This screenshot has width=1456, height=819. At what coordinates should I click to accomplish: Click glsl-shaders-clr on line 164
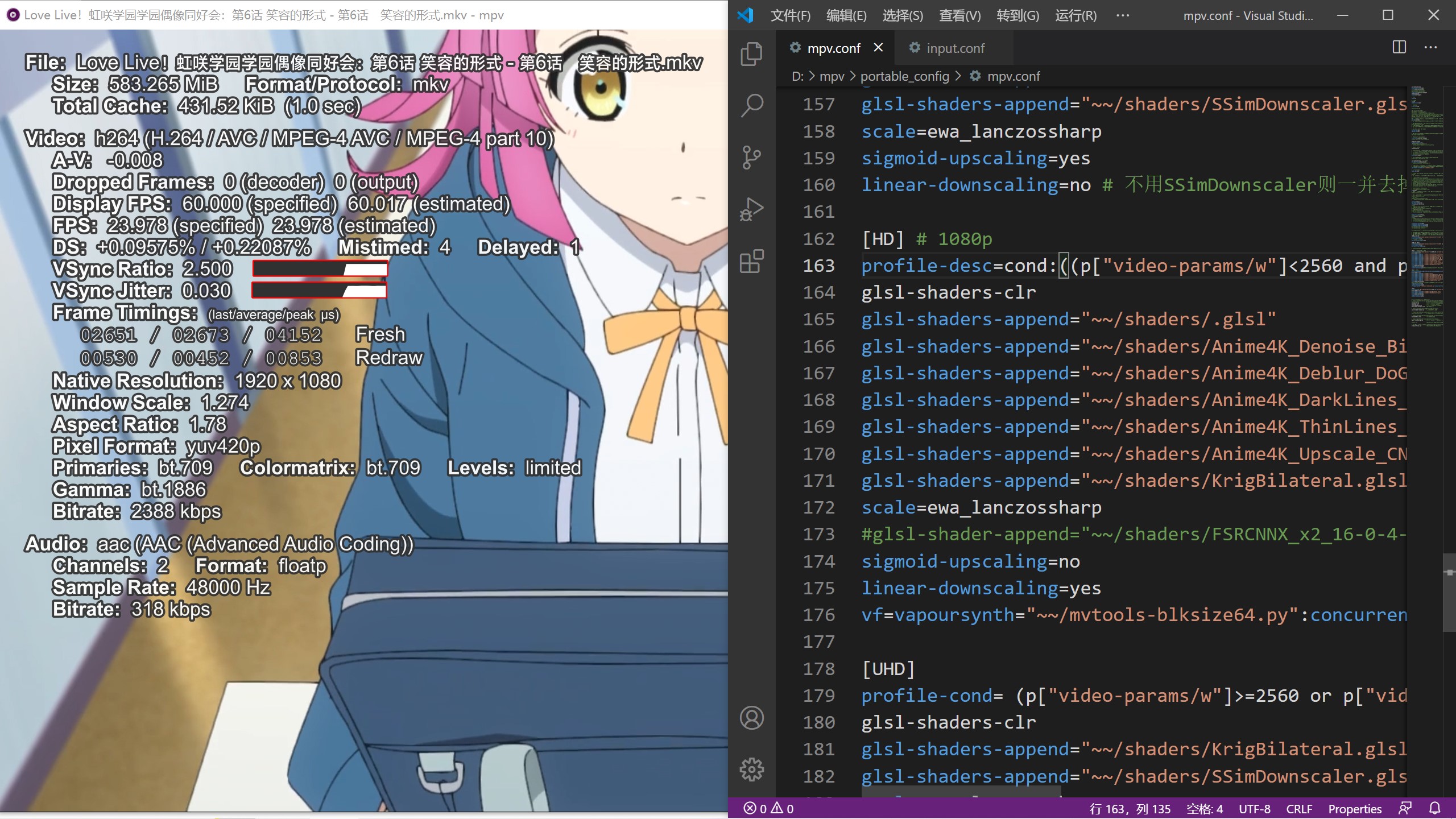pos(948,292)
